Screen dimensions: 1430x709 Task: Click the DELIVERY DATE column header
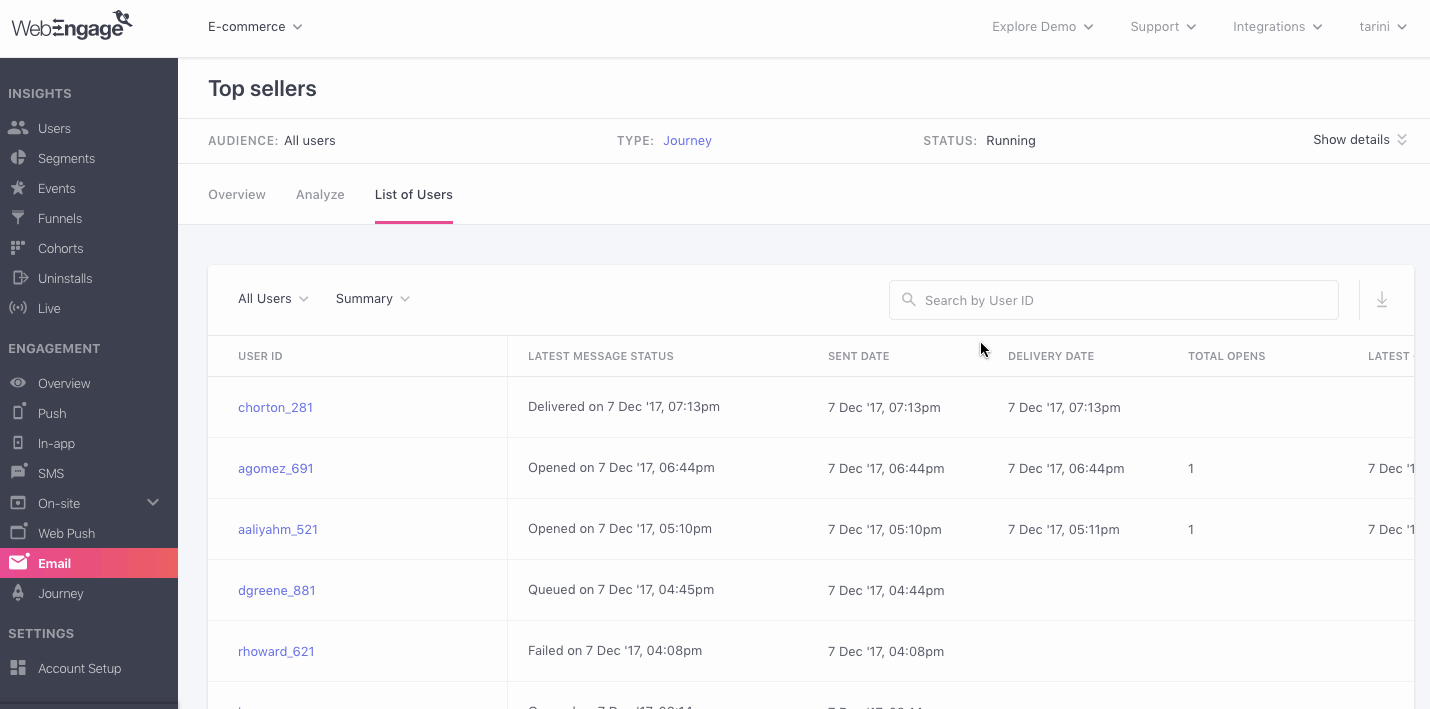tap(1051, 357)
